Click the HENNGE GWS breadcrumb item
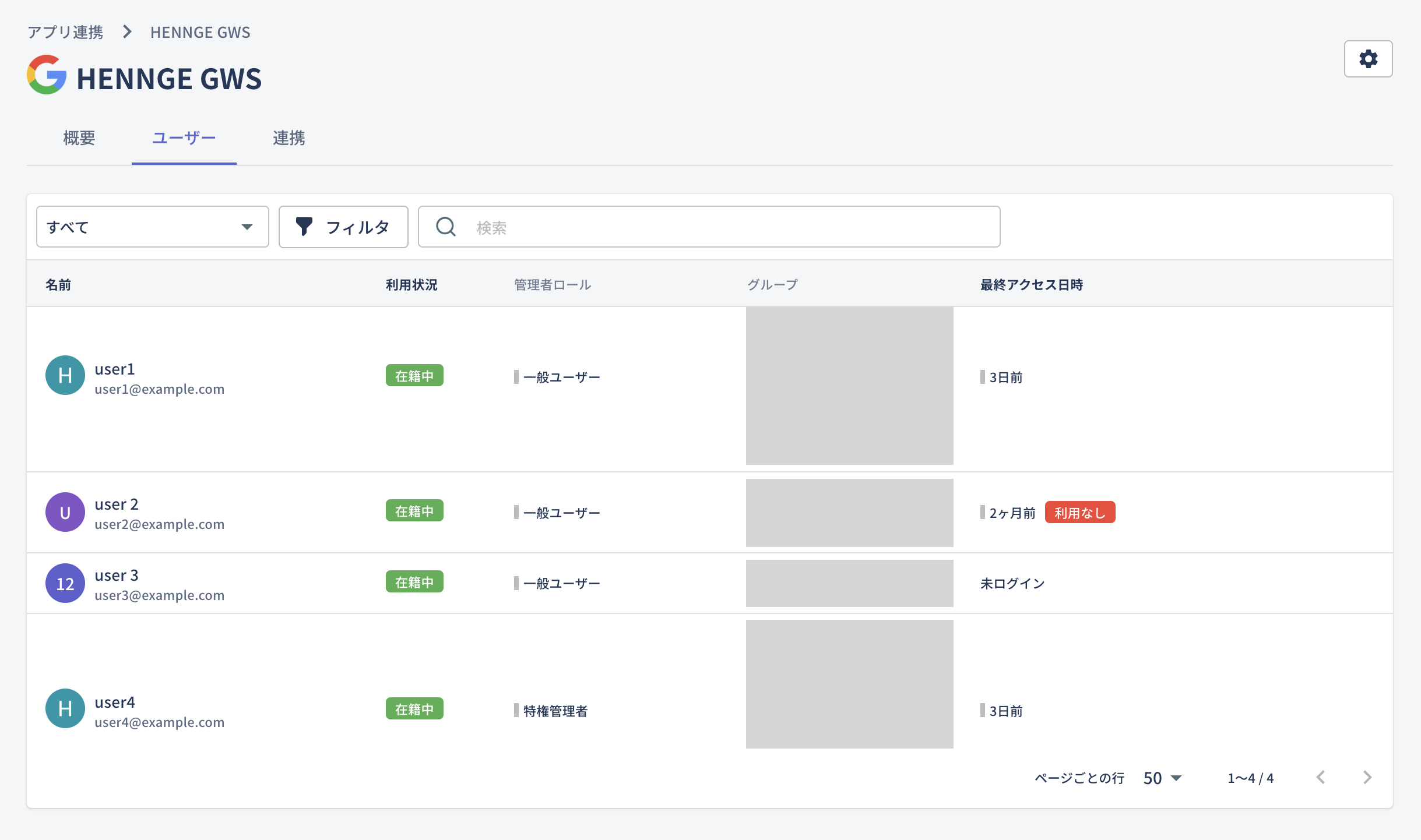 point(201,32)
